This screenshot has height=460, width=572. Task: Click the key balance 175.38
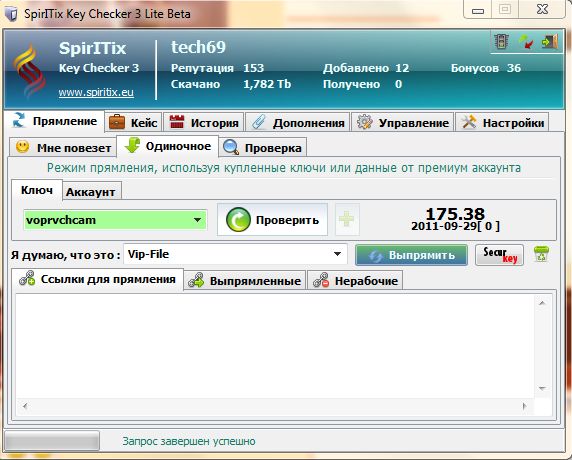(455, 213)
